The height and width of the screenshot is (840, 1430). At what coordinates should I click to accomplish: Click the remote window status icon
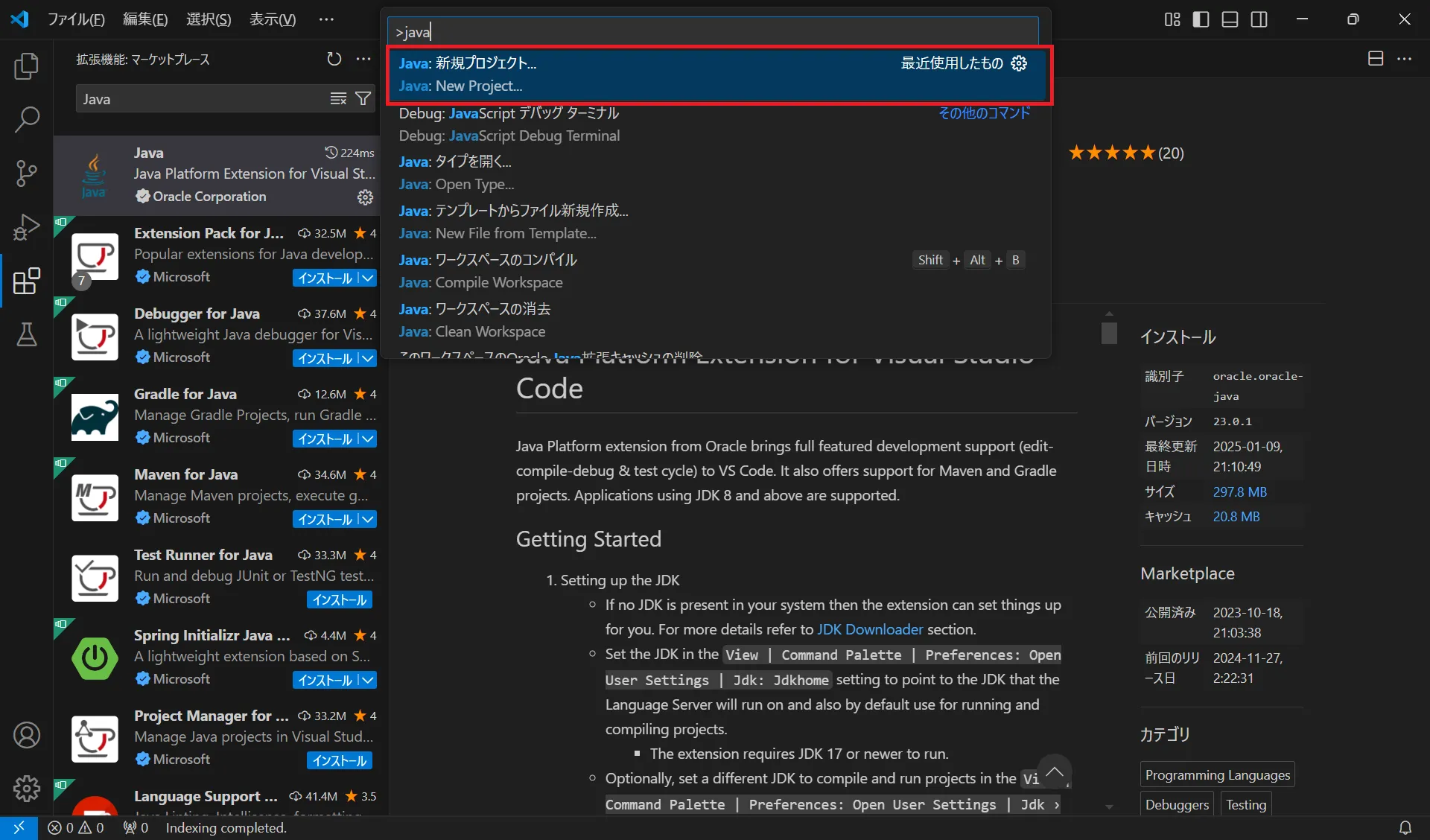point(19,827)
